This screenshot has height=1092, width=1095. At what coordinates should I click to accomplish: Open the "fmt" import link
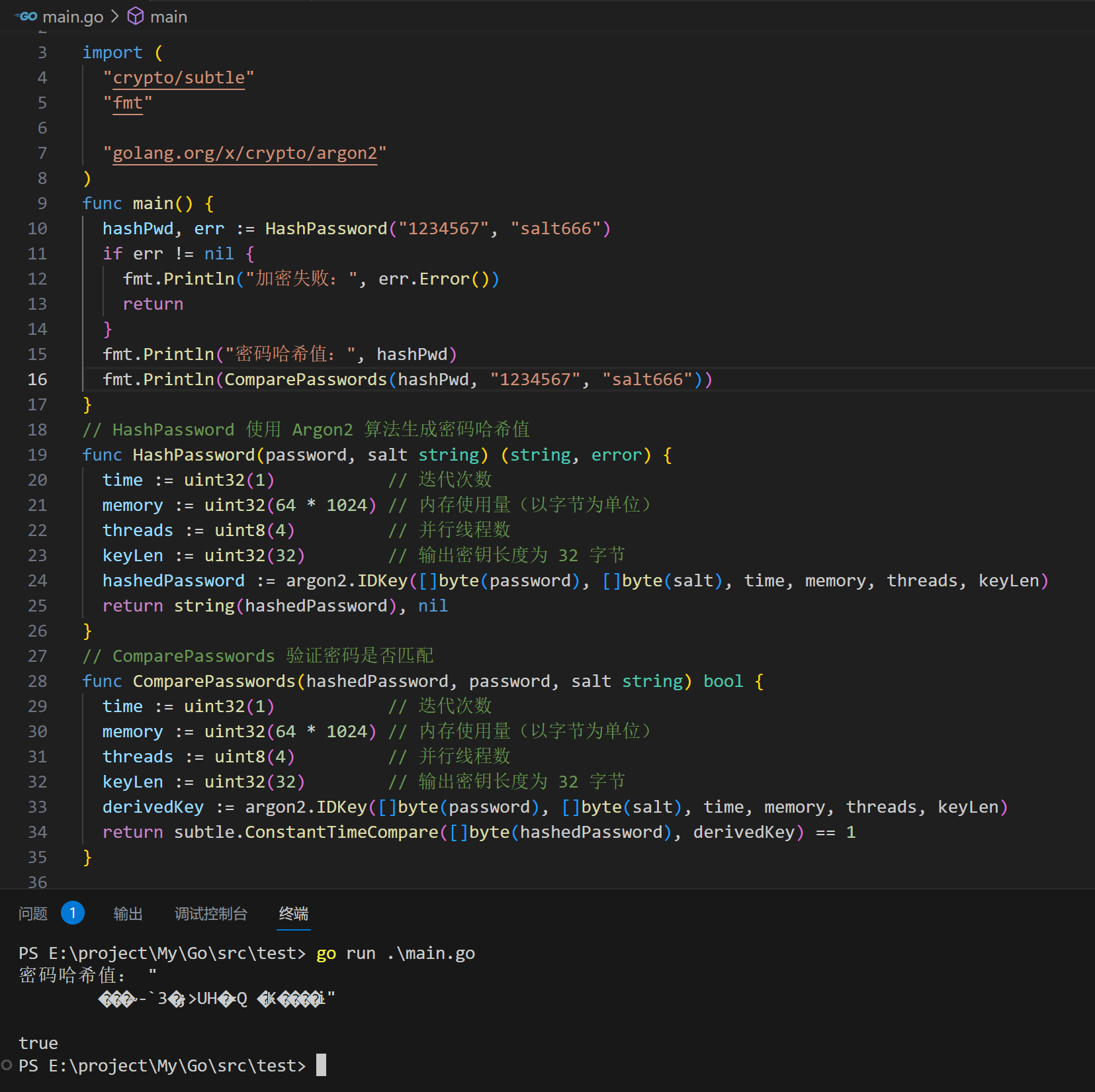[128, 103]
